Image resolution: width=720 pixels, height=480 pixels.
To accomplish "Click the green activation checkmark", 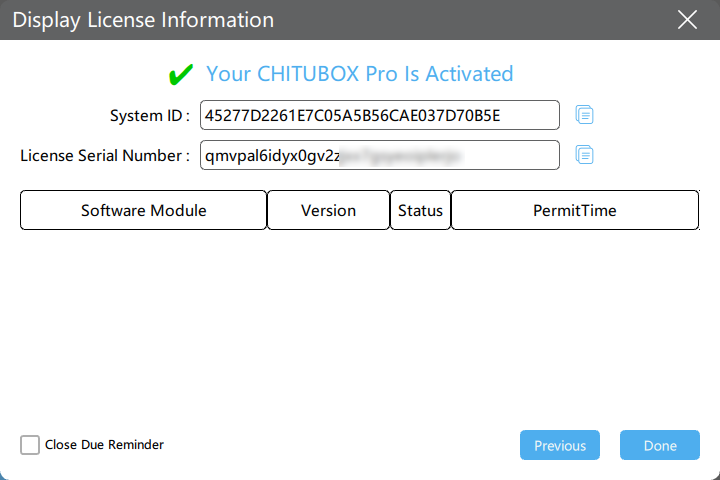I will pos(181,74).
